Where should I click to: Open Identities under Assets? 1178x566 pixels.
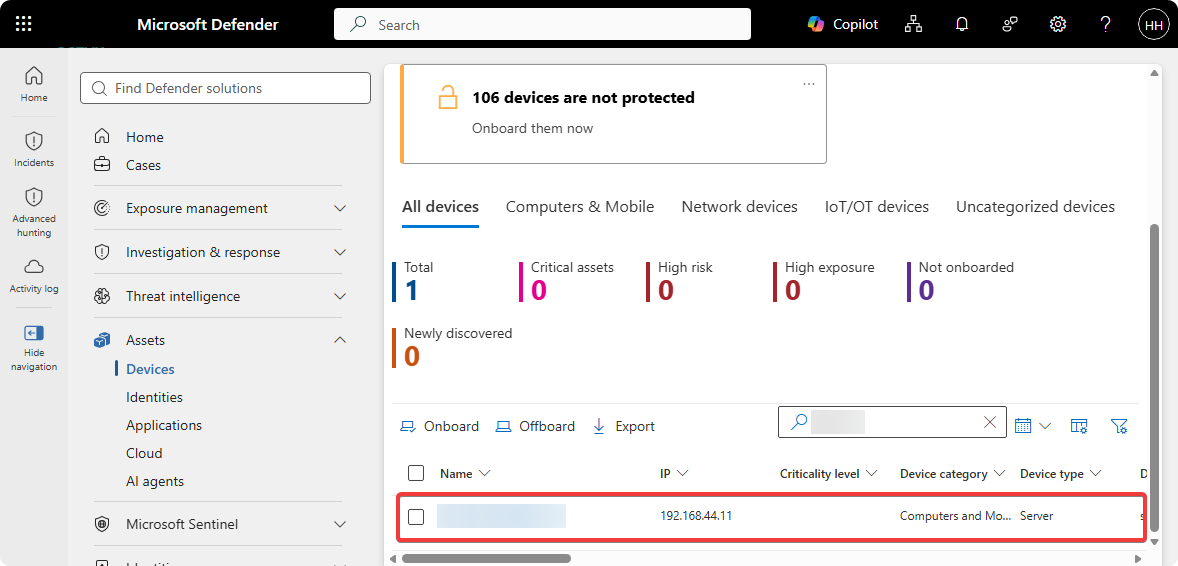(154, 397)
